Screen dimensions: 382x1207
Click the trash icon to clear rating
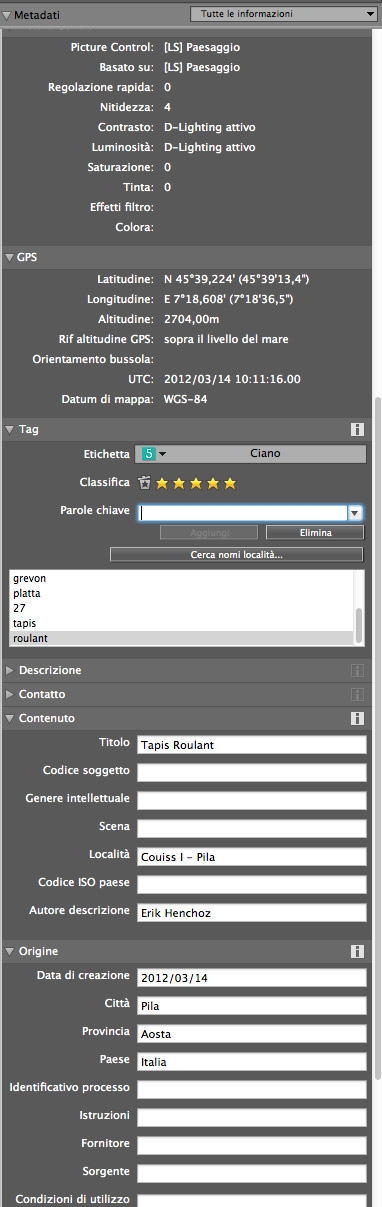click(145, 483)
